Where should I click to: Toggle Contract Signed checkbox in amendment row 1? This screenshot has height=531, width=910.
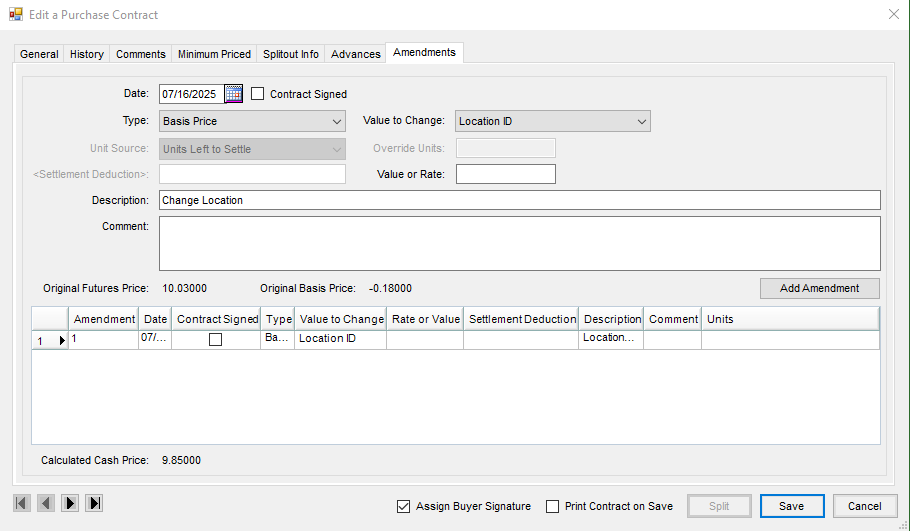click(215, 339)
